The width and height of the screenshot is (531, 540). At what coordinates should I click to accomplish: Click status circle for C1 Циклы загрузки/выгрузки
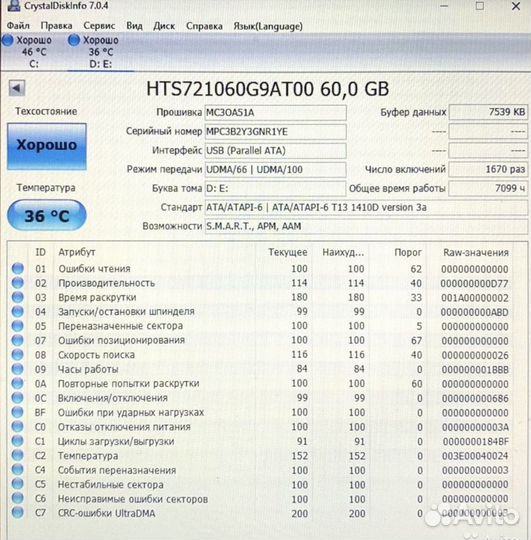tap(18, 441)
